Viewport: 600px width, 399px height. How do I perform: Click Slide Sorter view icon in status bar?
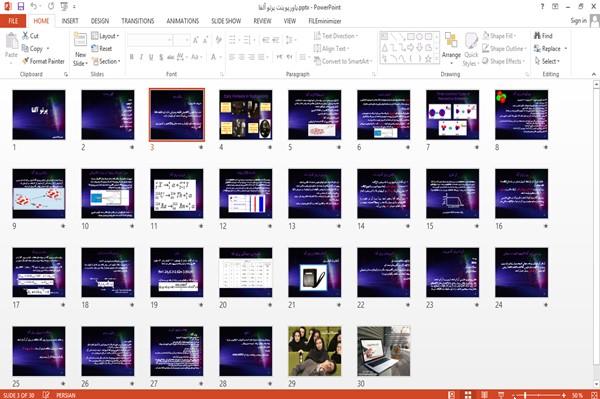click(x=468, y=395)
